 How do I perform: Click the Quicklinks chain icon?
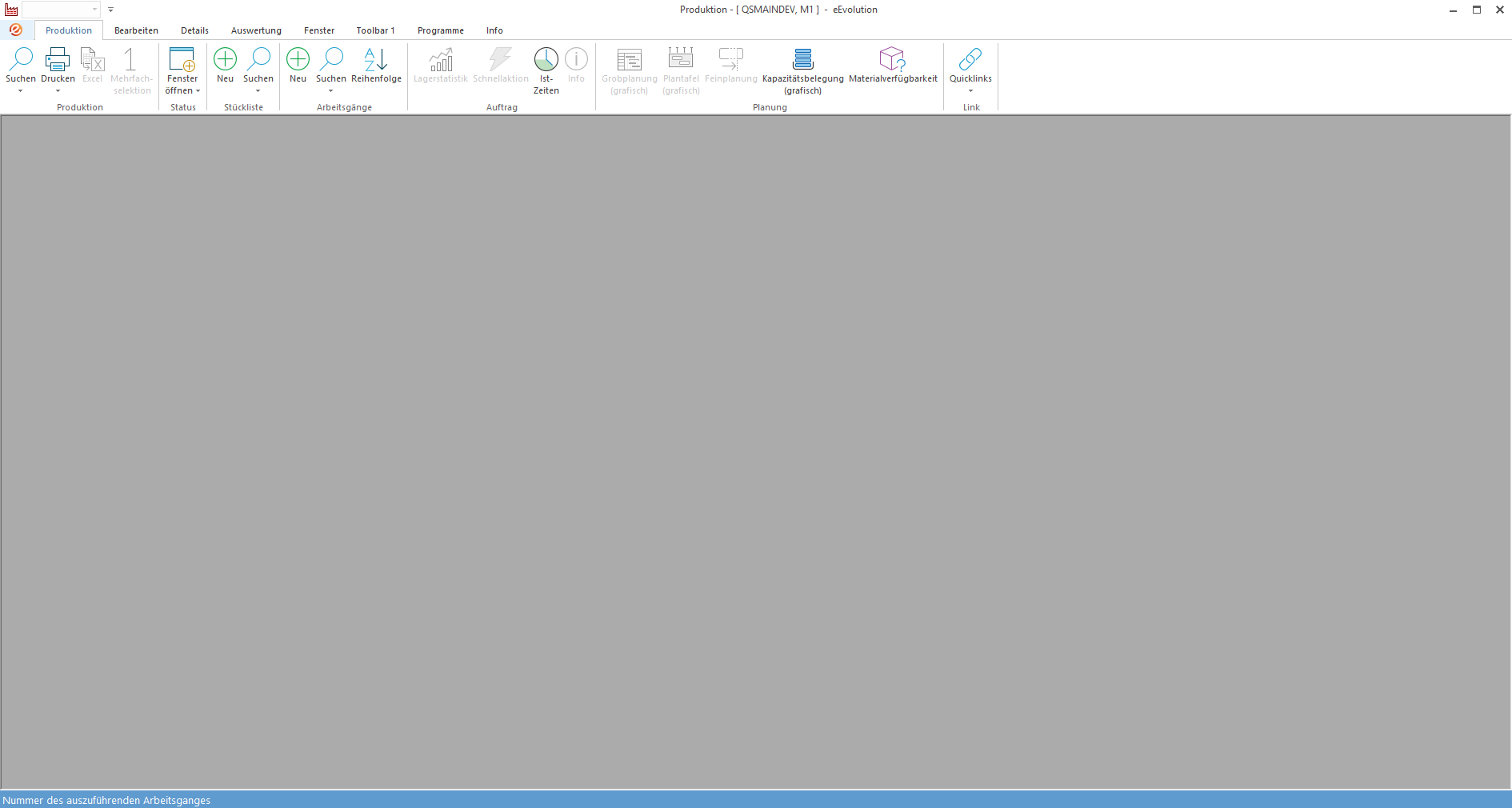pos(970,59)
